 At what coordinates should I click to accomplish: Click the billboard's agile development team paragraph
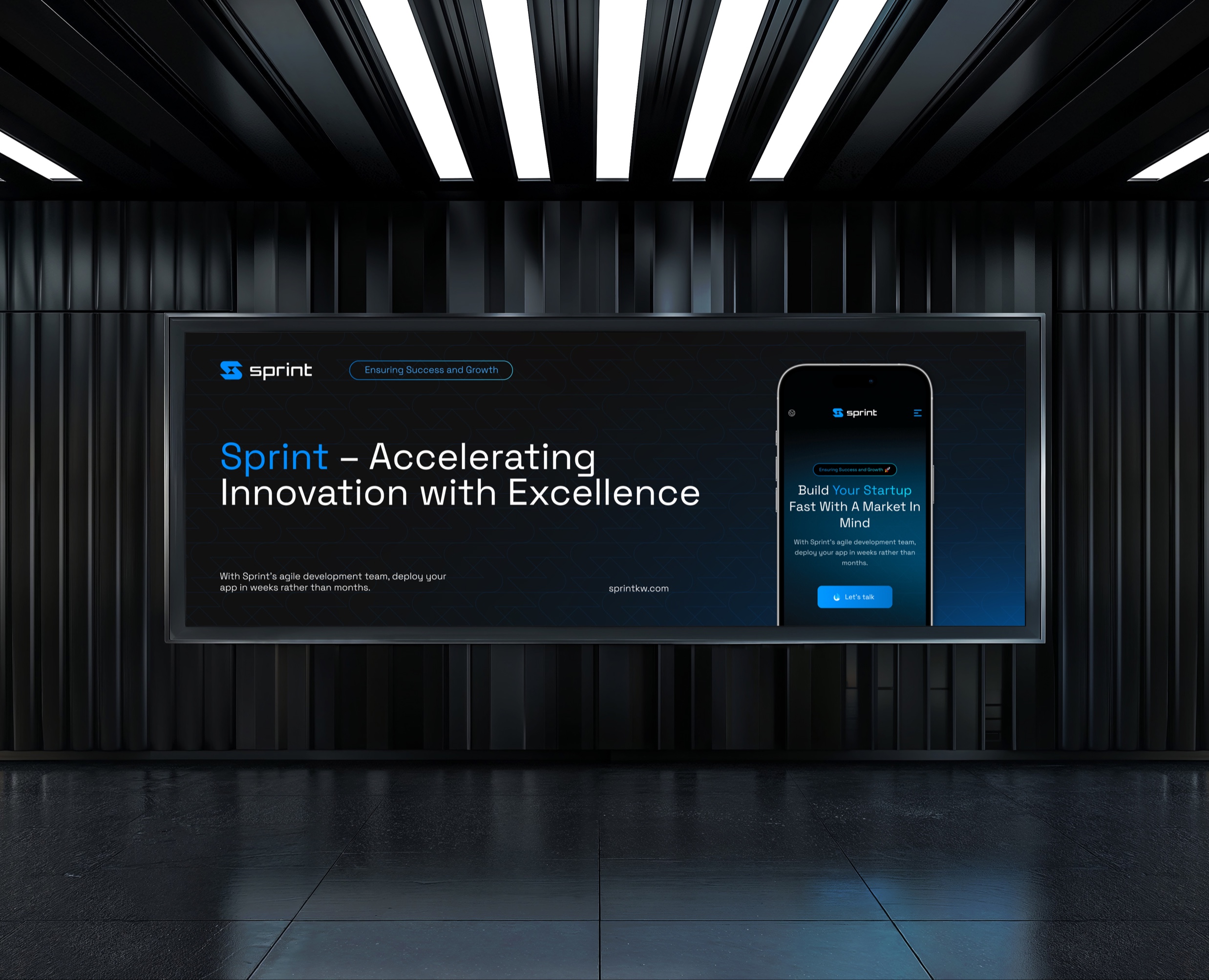(333, 582)
